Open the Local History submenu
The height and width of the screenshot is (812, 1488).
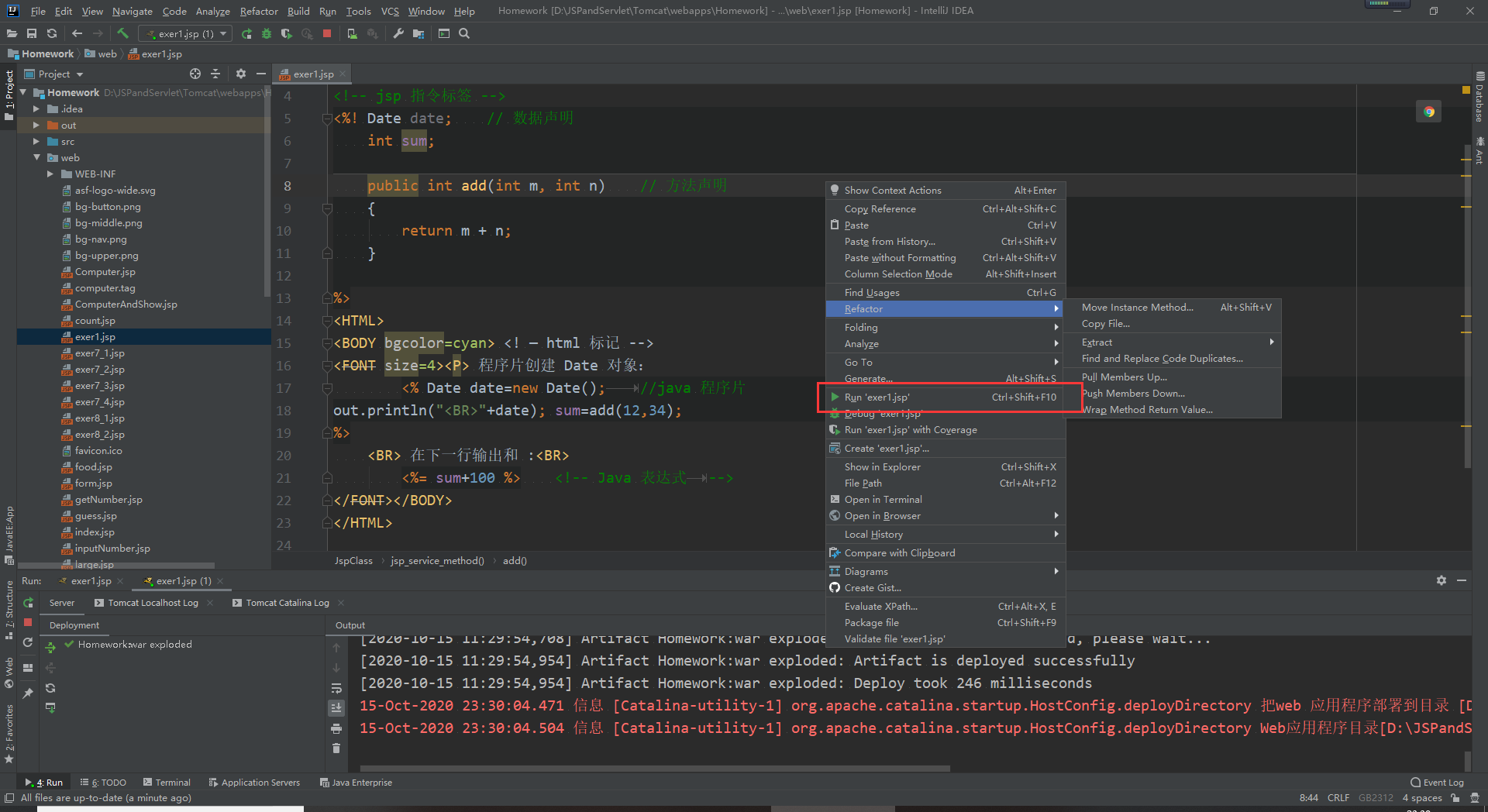coord(945,534)
